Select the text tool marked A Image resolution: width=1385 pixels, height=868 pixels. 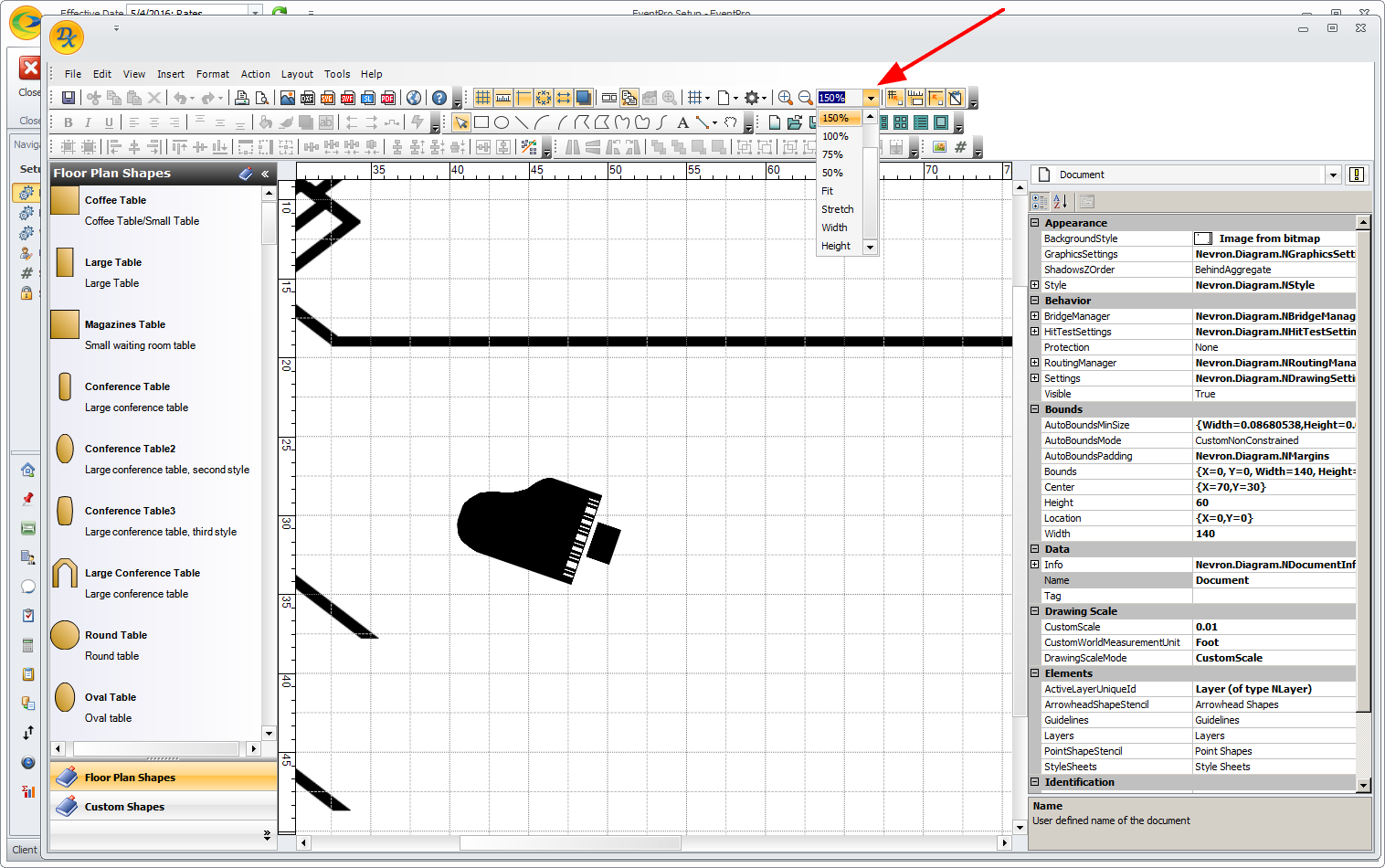point(682,122)
